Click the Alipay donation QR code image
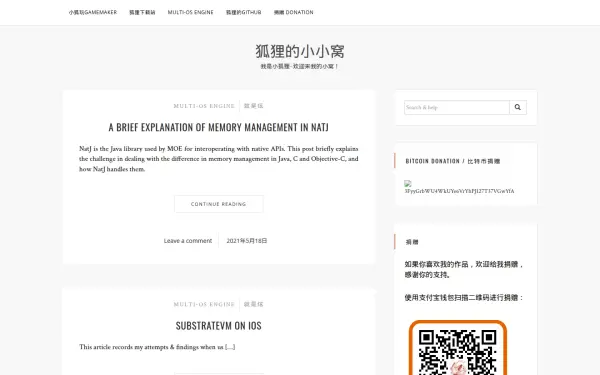Image resolution: width=600 pixels, height=375 pixels. (458, 347)
